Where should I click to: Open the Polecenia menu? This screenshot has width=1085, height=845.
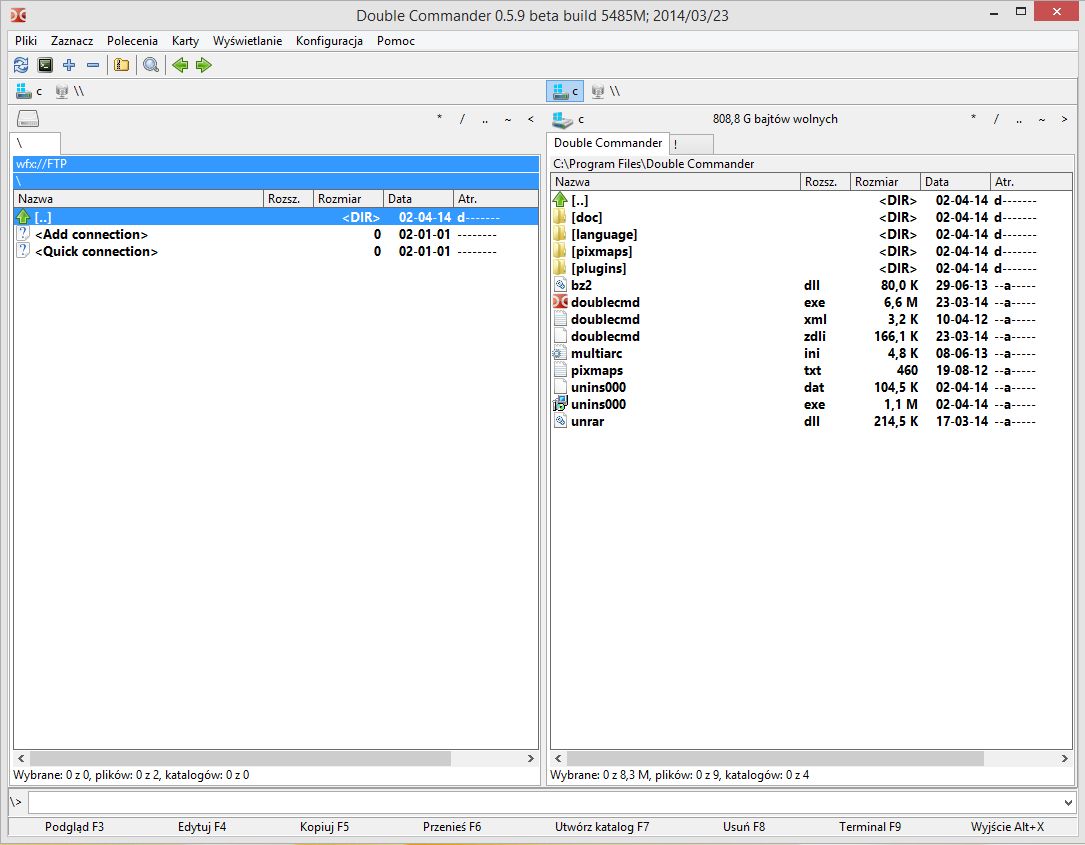pos(132,41)
